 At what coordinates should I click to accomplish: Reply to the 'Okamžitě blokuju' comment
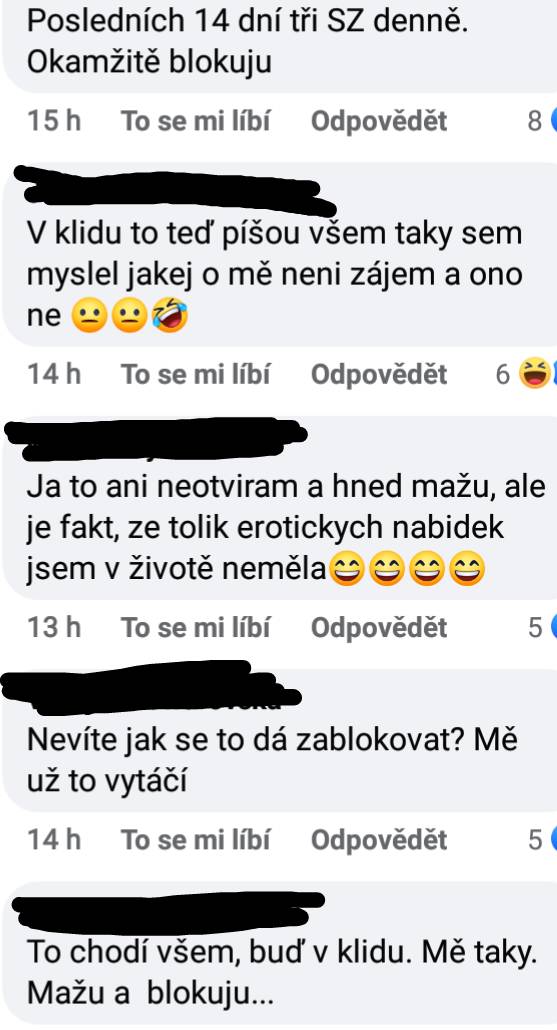[x=379, y=121]
